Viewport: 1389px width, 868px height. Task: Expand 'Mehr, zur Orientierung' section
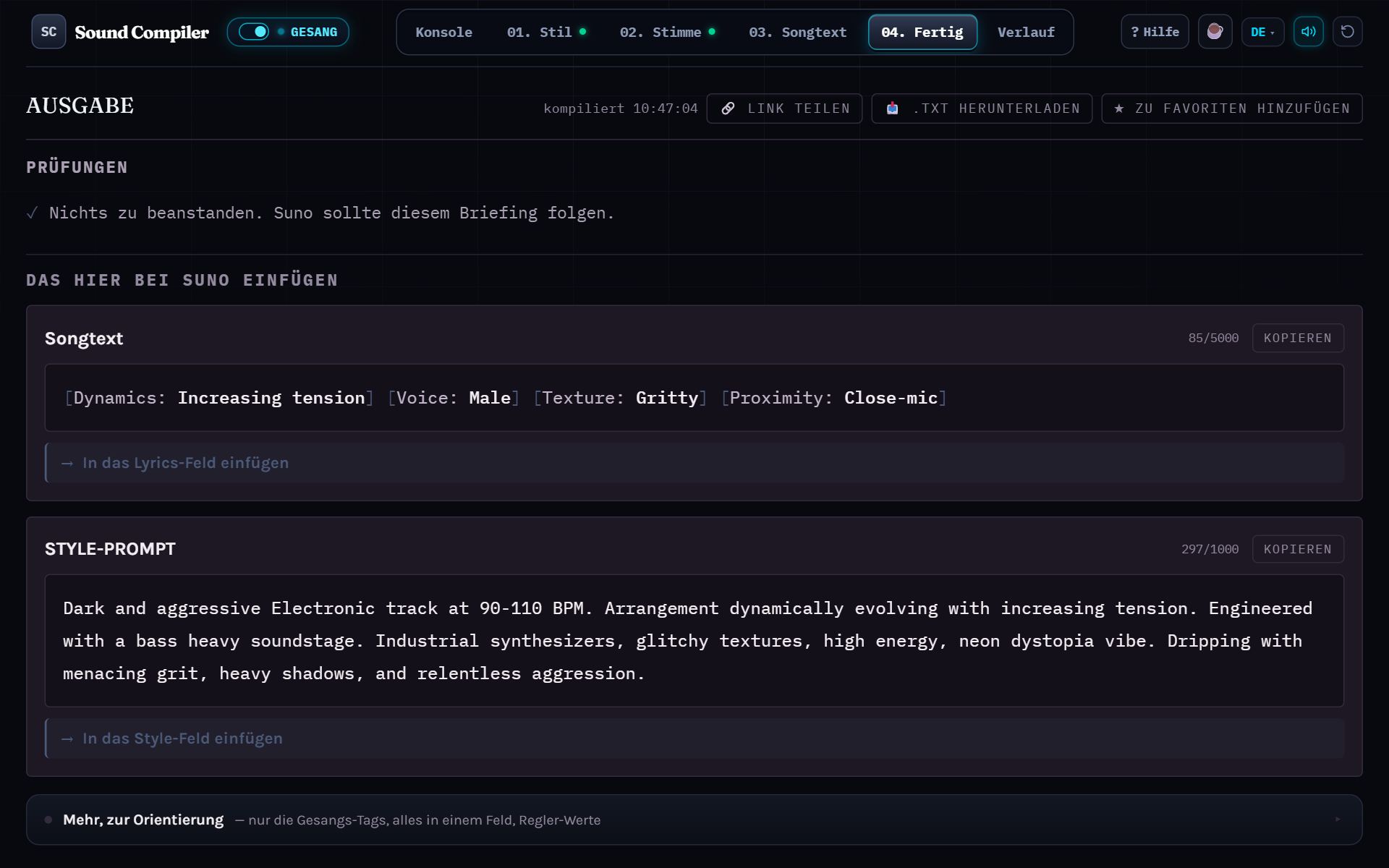(694, 820)
